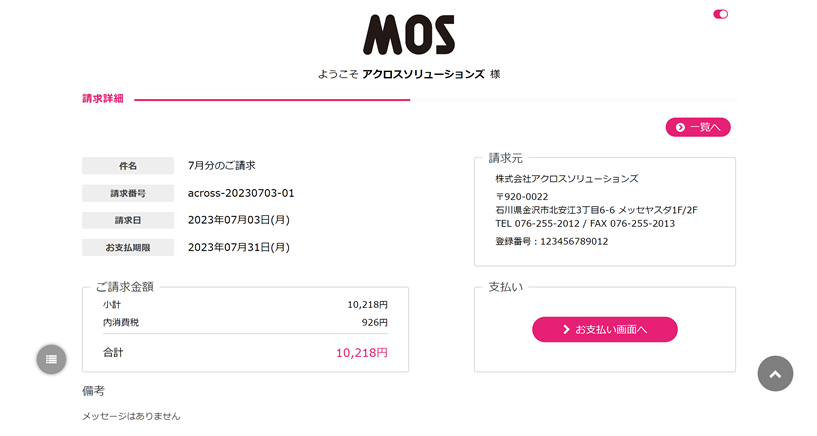
Task: Click the 請求日 value 2023年07月03日(月)
Action: [239, 220]
